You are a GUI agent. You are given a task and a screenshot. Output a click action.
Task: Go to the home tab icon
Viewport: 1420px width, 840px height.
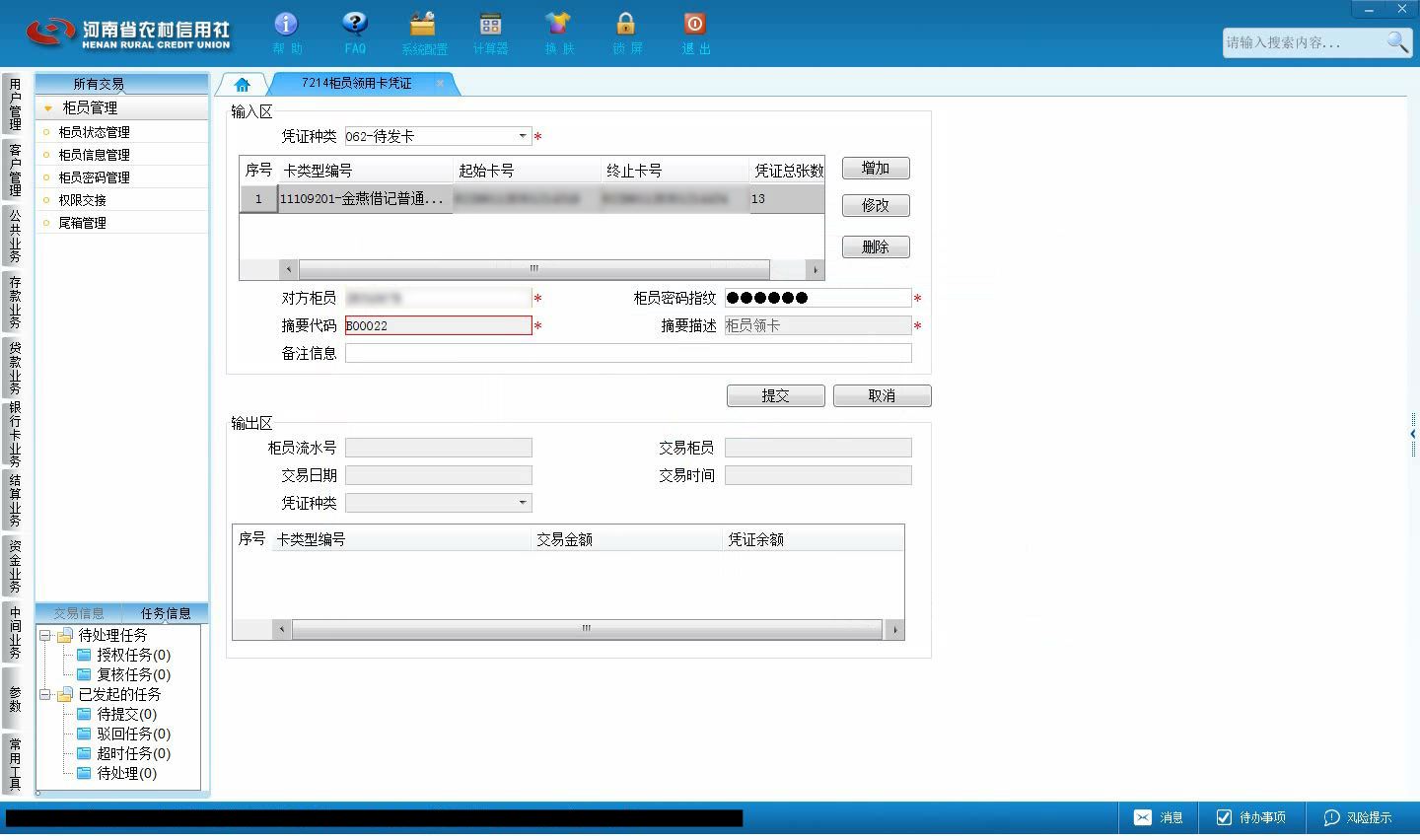point(243,84)
